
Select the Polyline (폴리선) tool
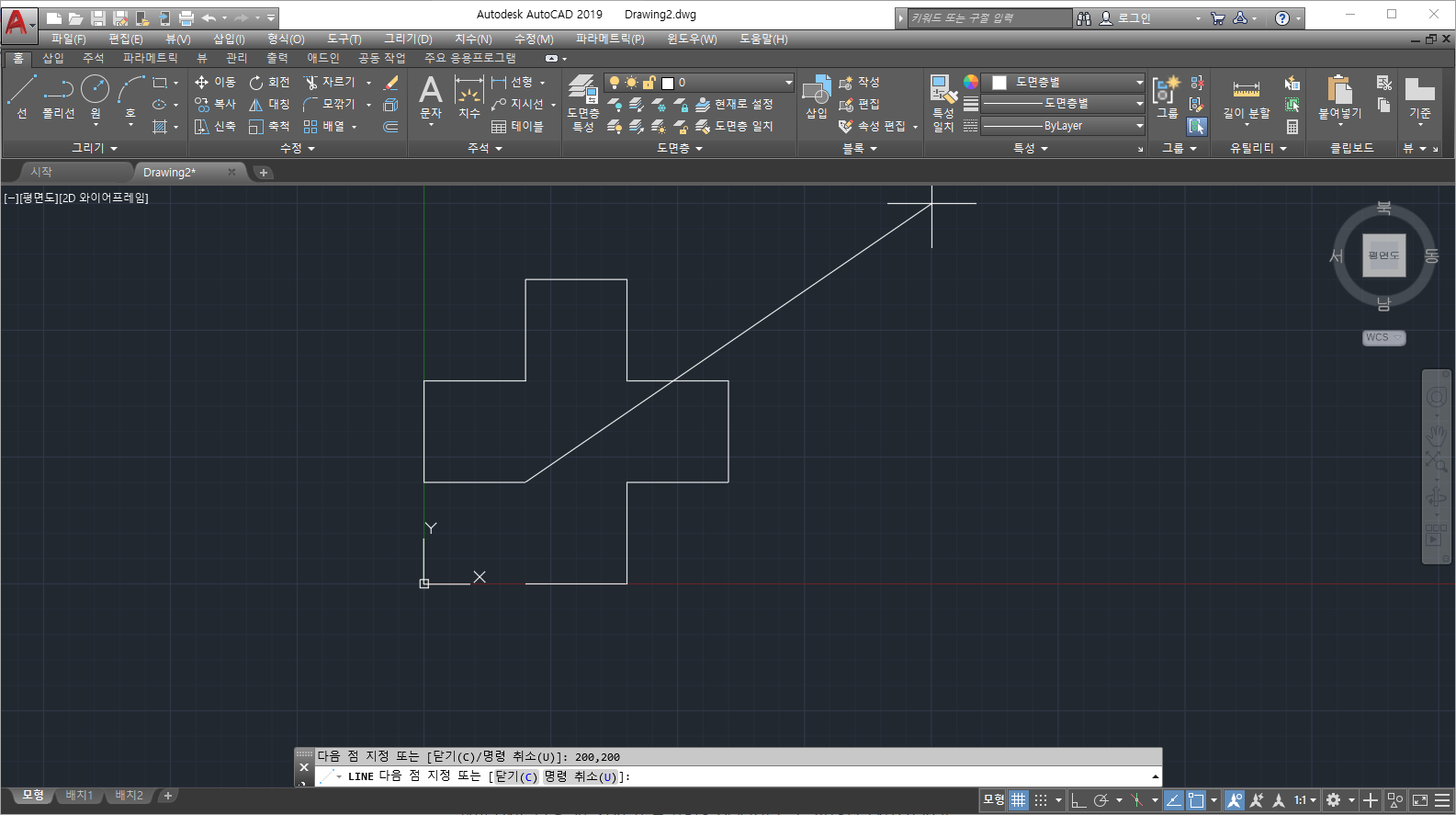click(x=58, y=96)
